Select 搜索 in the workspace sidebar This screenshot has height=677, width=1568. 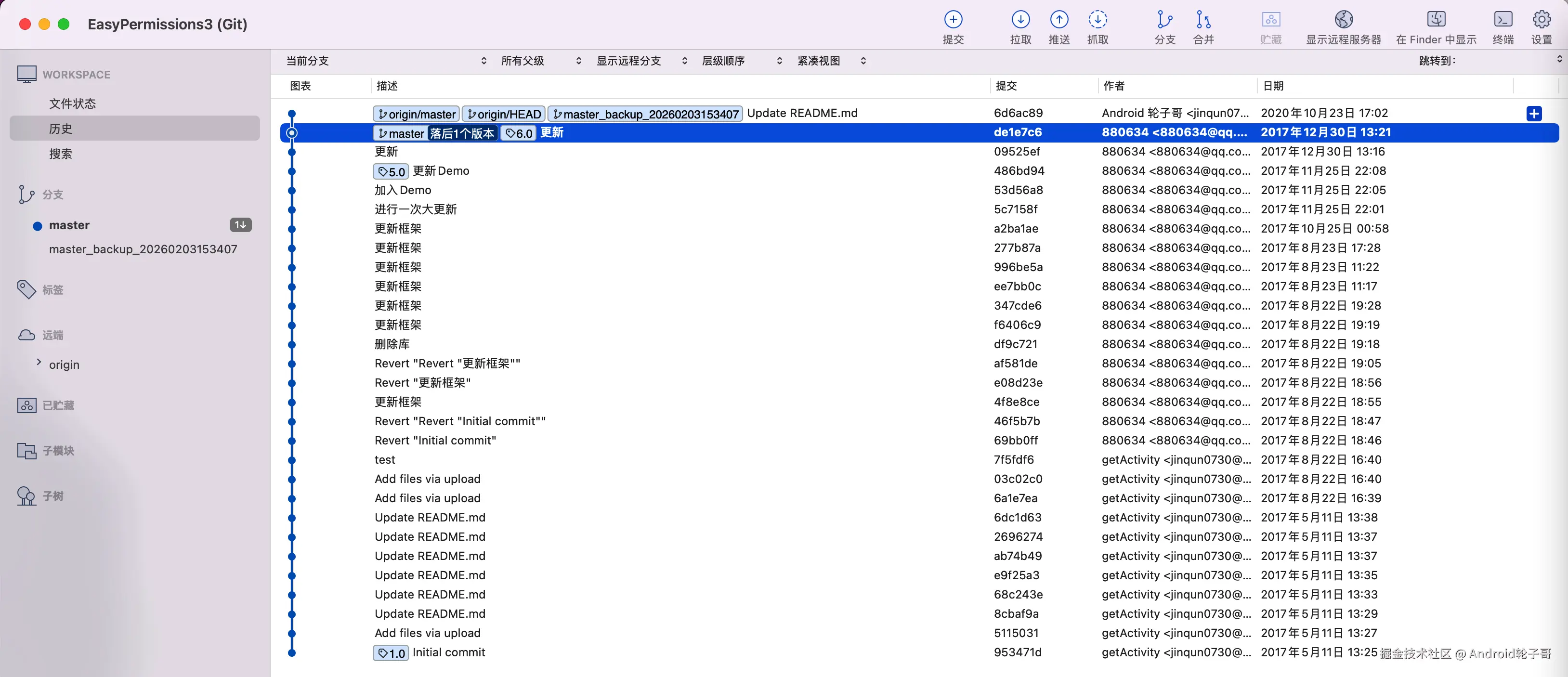point(60,154)
